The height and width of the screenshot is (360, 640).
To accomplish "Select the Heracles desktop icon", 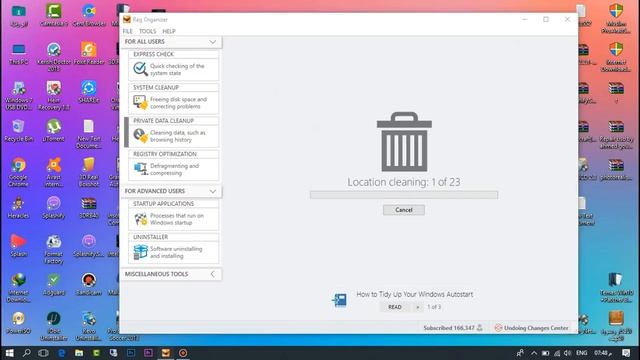I will 18,207.
